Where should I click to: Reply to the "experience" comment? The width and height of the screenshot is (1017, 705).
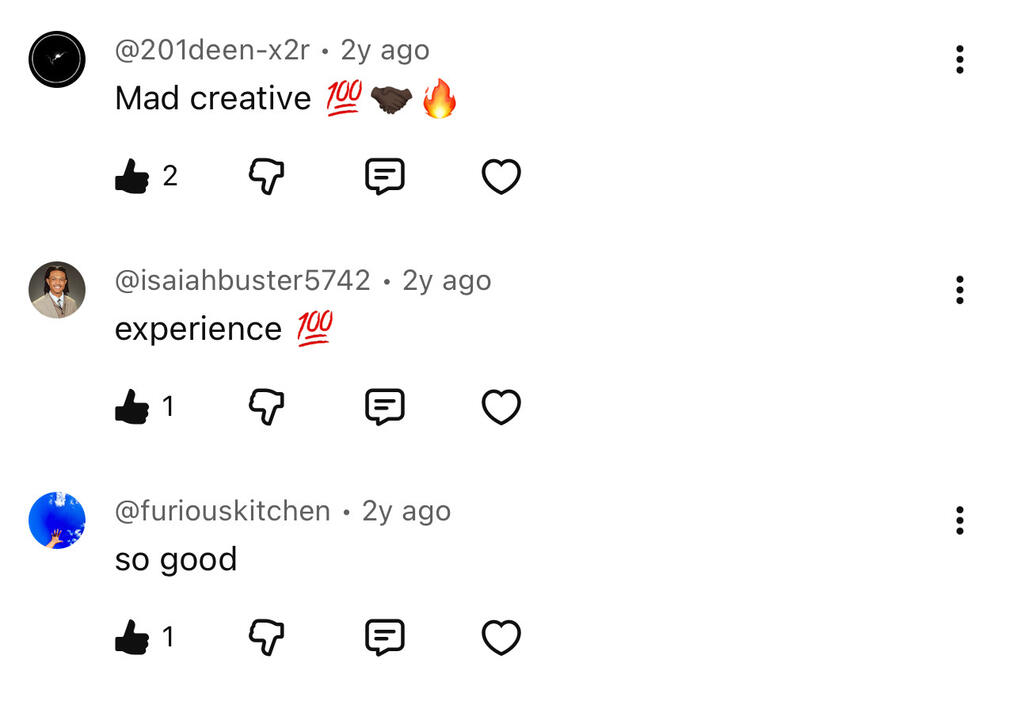pos(384,407)
